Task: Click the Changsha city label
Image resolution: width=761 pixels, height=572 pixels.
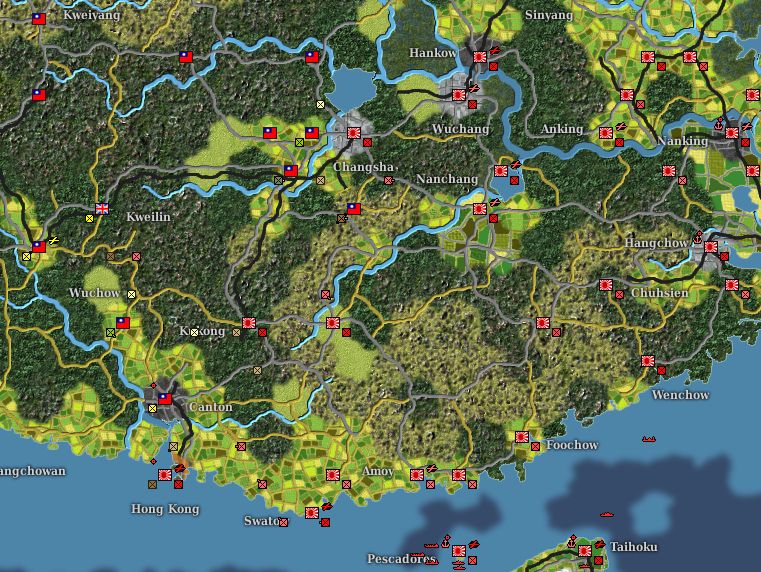Action: pos(363,167)
